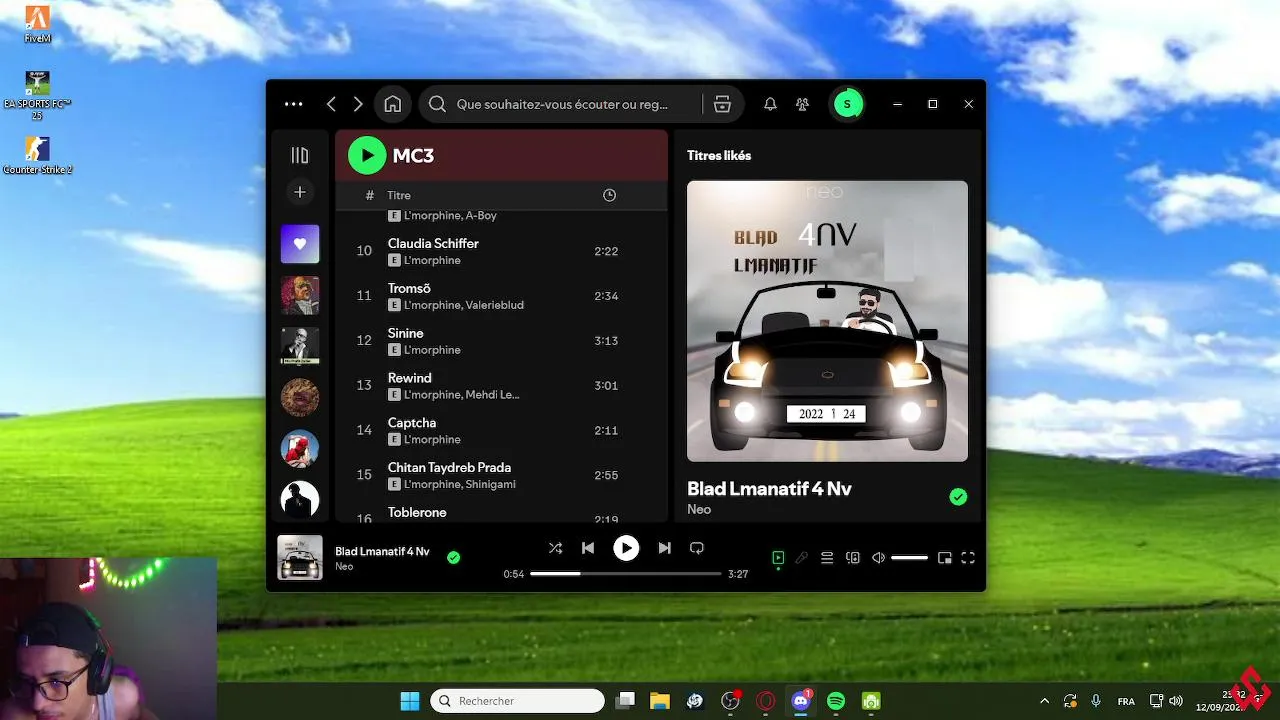Toggle Now Playing view button
This screenshot has height=720, width=1280.
pos(778,558)
